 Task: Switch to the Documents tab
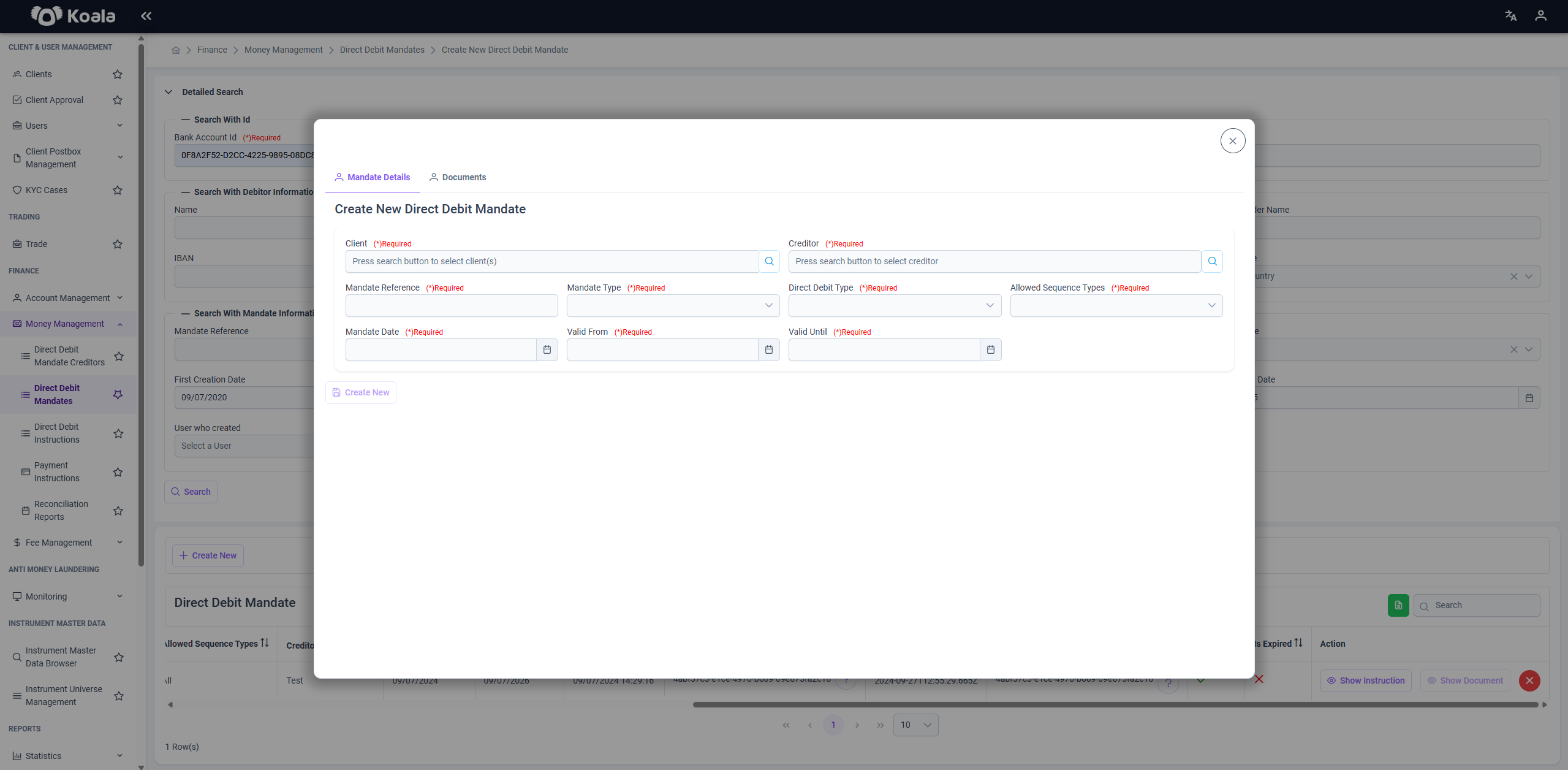(x=458, y=177)
